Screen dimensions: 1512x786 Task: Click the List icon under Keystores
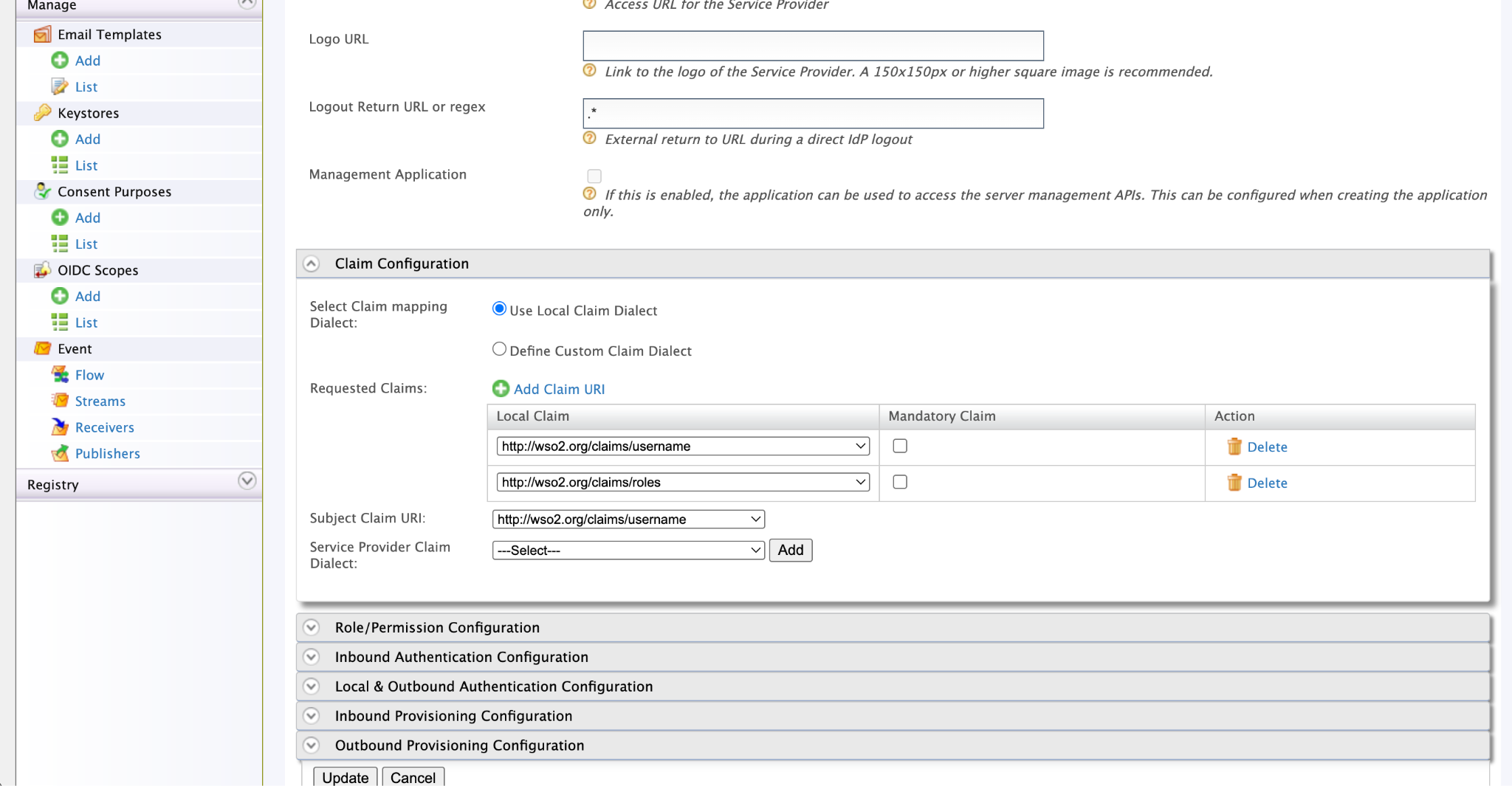point(60,165)
